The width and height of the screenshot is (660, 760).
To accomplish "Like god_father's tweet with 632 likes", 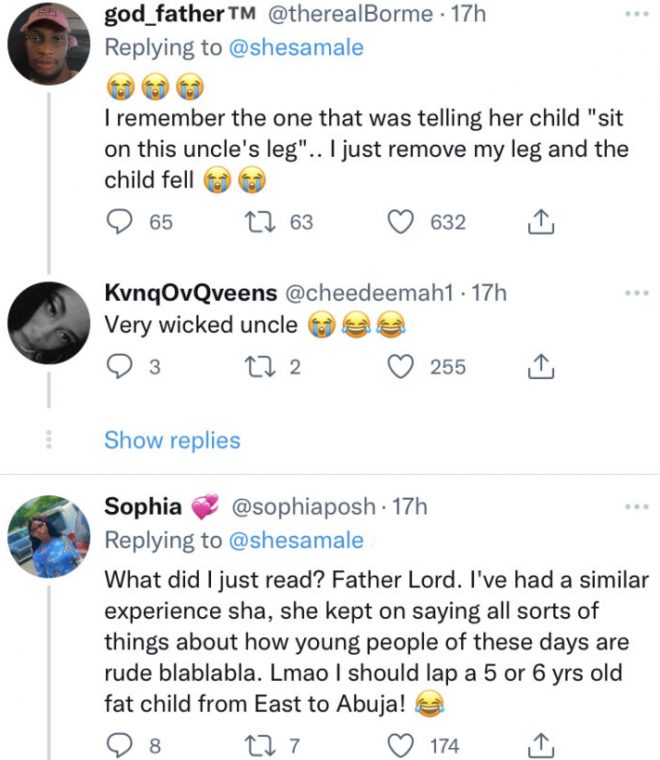I will click(402, 222).
